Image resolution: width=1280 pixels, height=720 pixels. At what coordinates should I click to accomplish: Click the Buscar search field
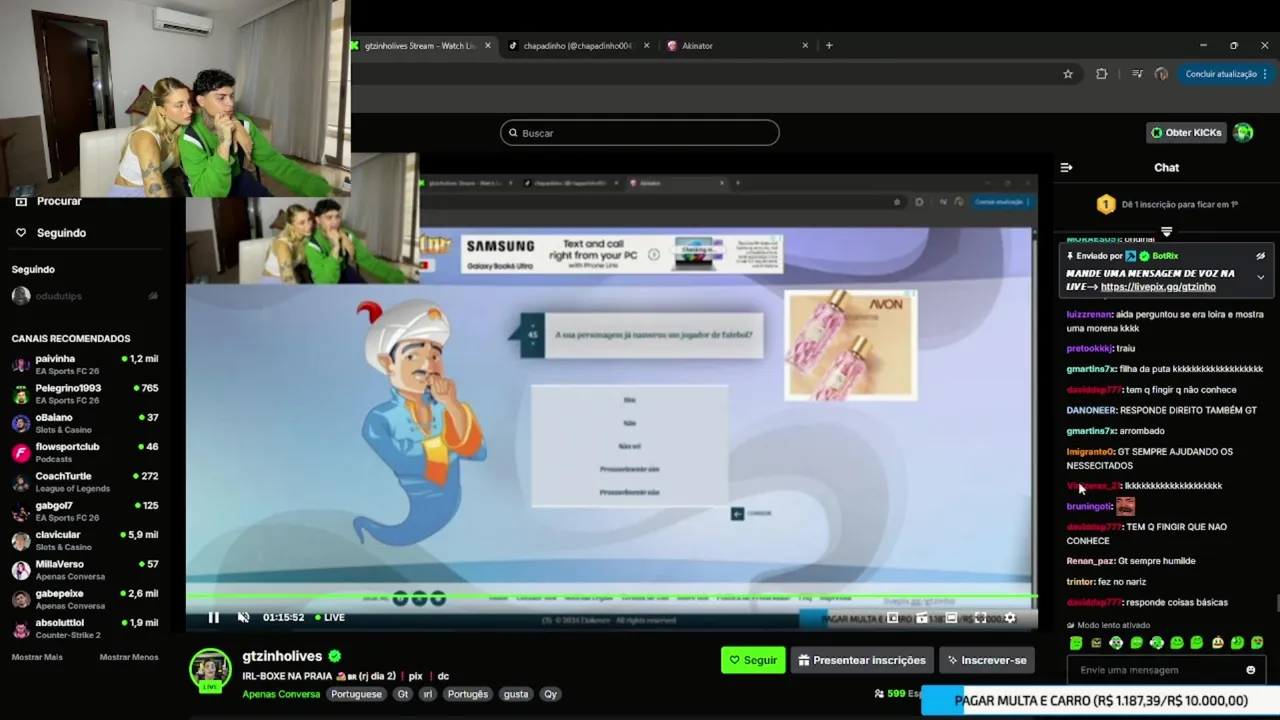point(640,133)
